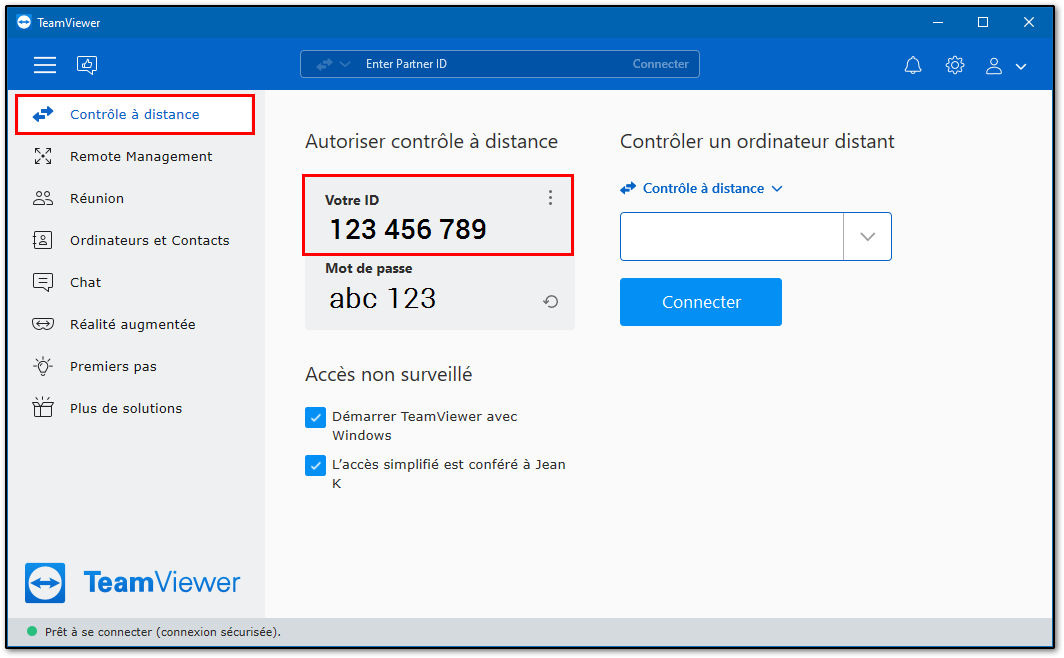This screenshot has width=1064, height=658.
Task: Click the green connection status indicator
Action: 31,632
